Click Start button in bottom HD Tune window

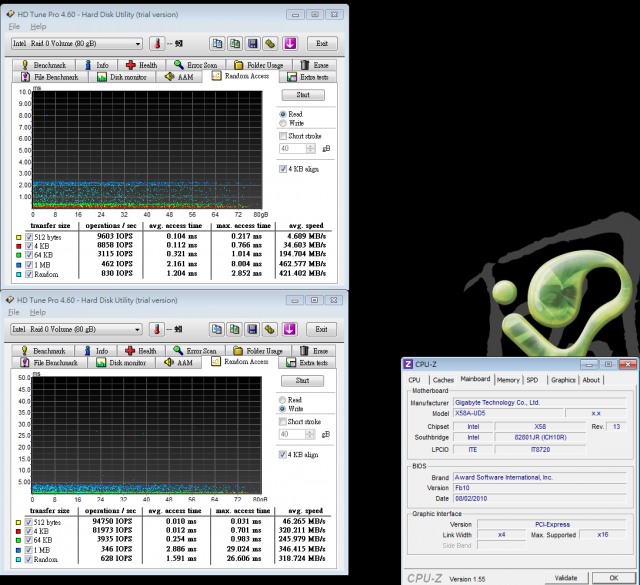point(302,380)
